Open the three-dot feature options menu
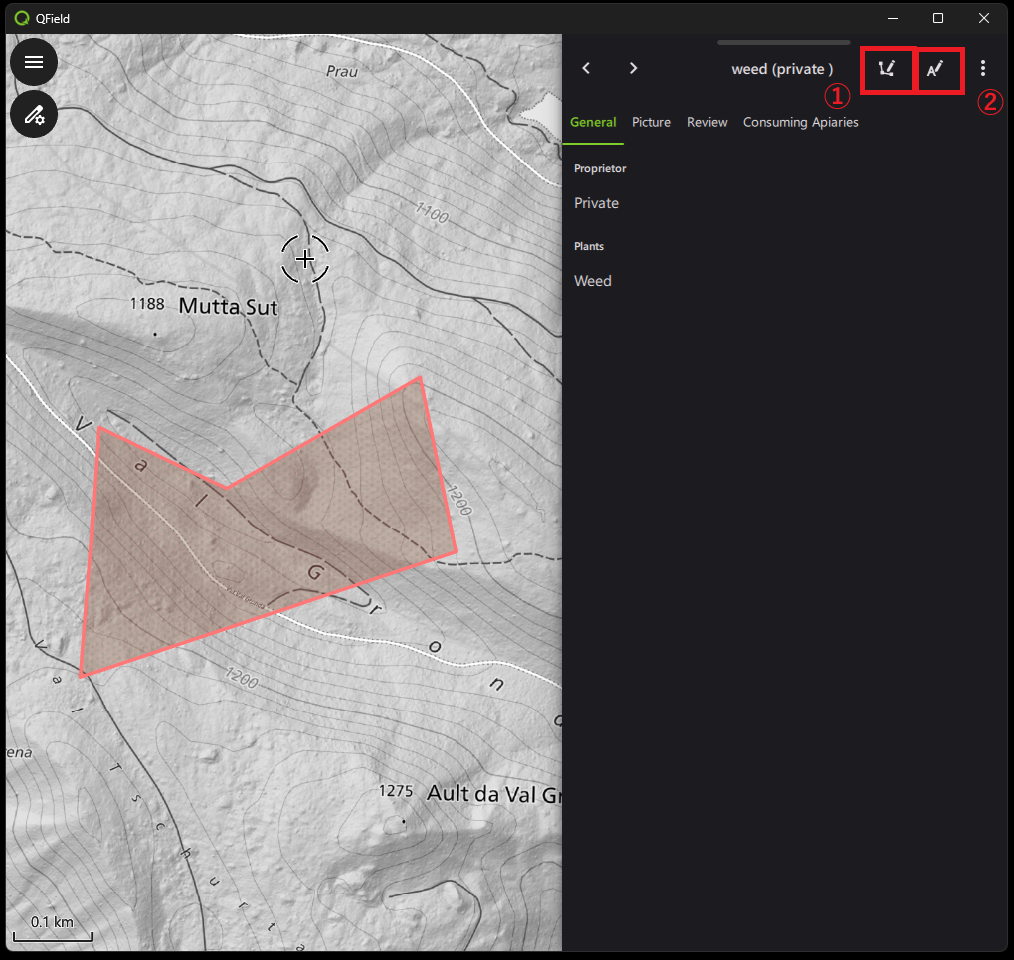Viewport: 1014px width, 960px height. (x=983, y=68)
